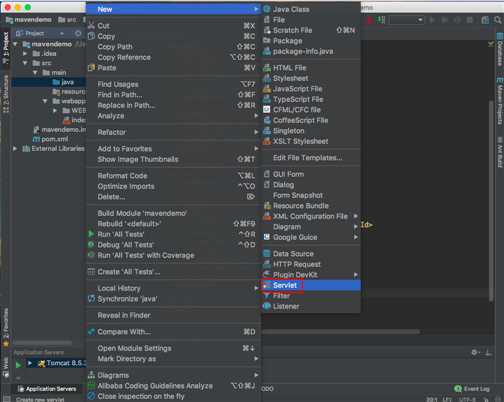Image resolution: width=504 pixels, height=402 pixels.
Task: Click the Scratch File icon
Action: 267,30
